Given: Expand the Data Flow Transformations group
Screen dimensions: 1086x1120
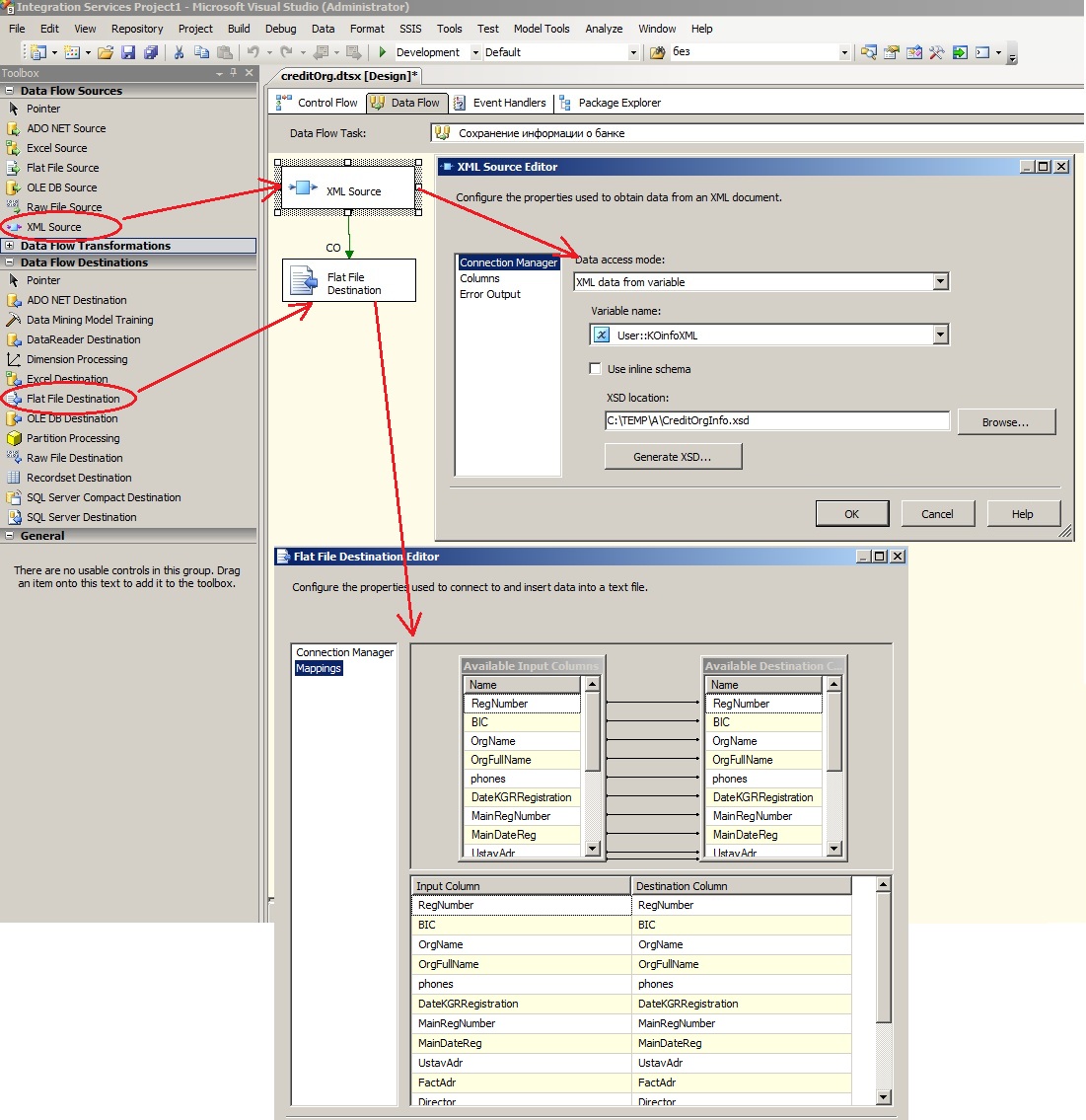Looking at the screenshot, I should tap(10, 246).
